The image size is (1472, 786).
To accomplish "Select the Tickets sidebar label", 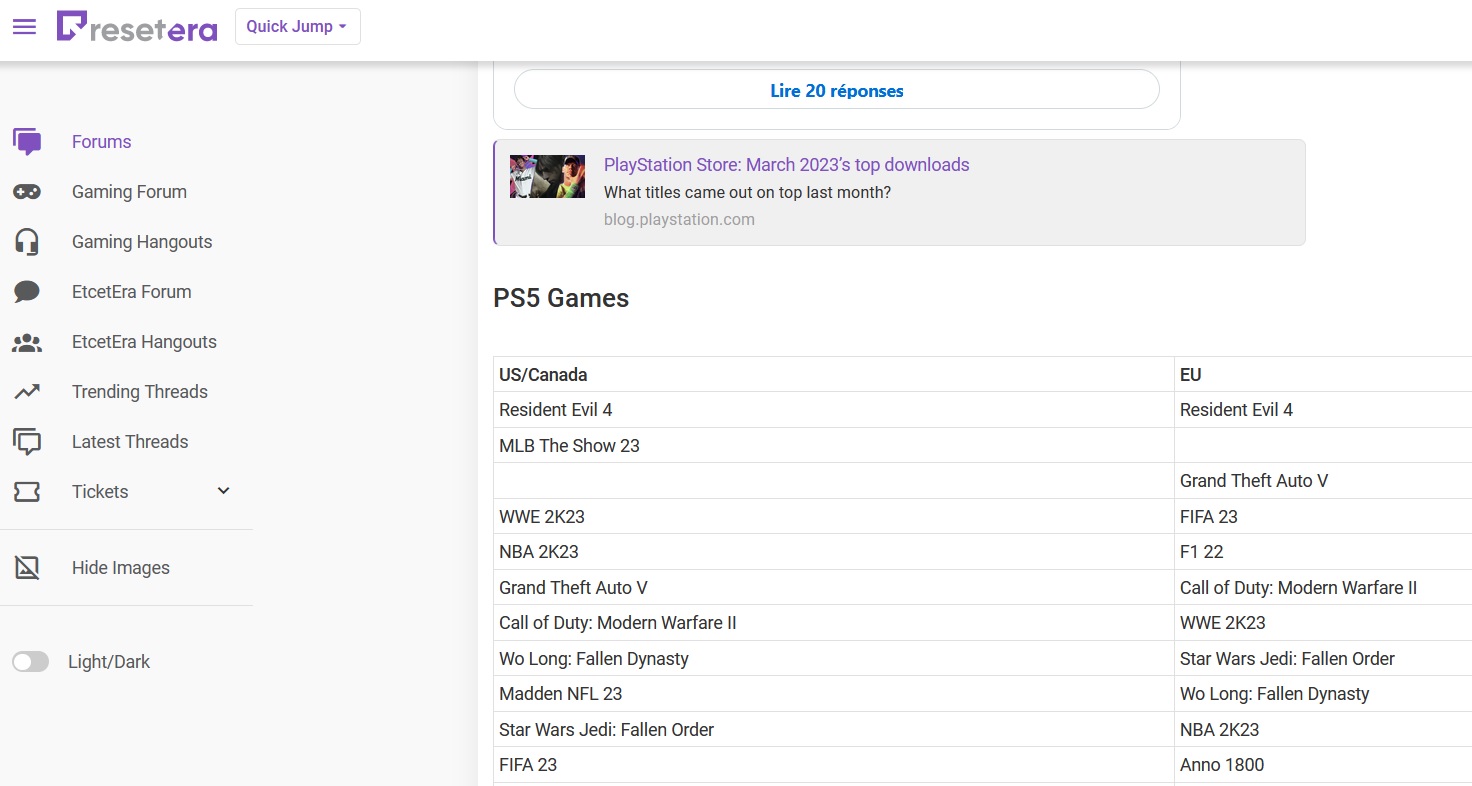I will pyautogui.click(x=100, y=492).
